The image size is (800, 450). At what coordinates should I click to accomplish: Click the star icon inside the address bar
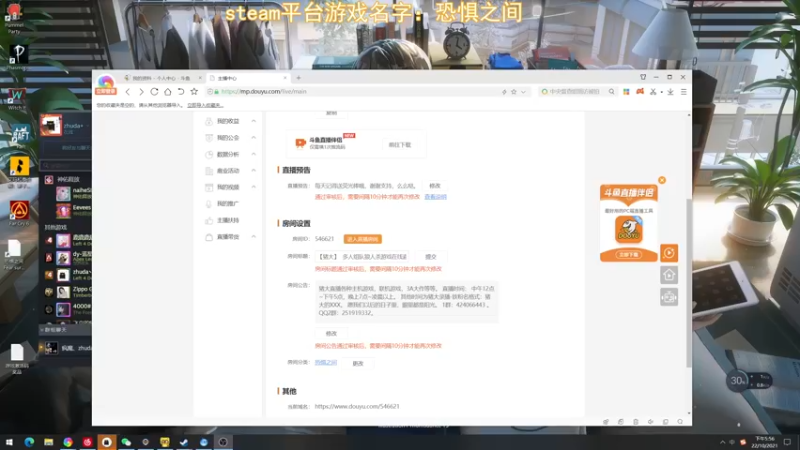[x=514, y=92]
